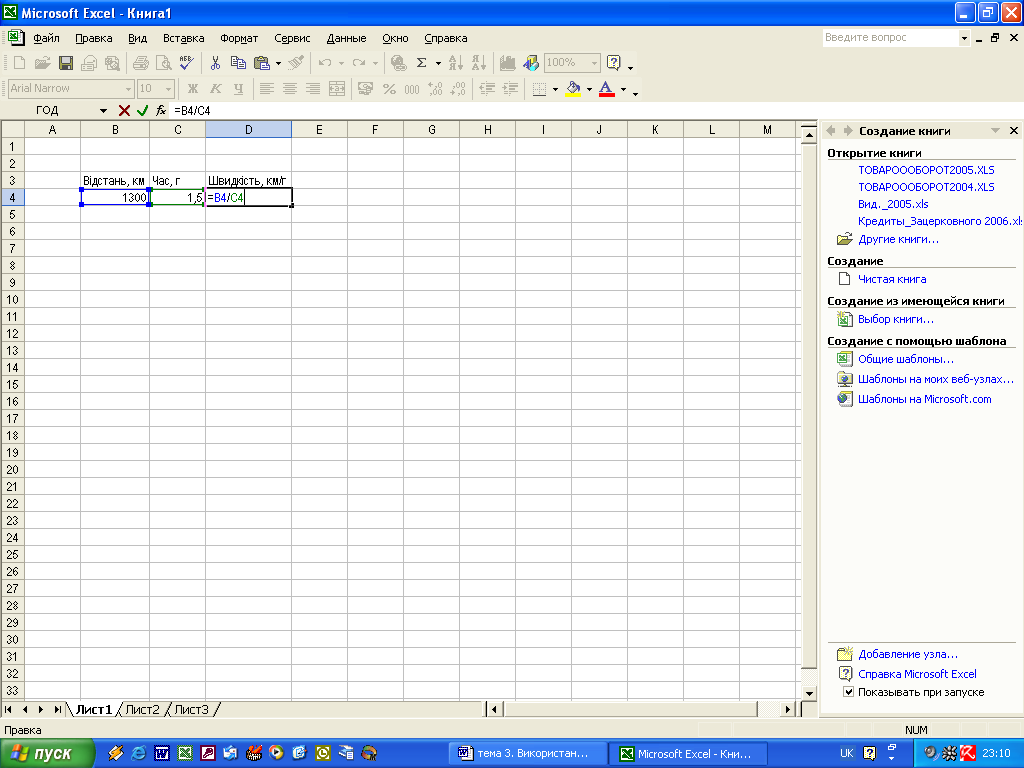The width and height of the screenshot is (1024, 768).
Task: Open the Chart Wizard icon
Action: coord(507,63)
